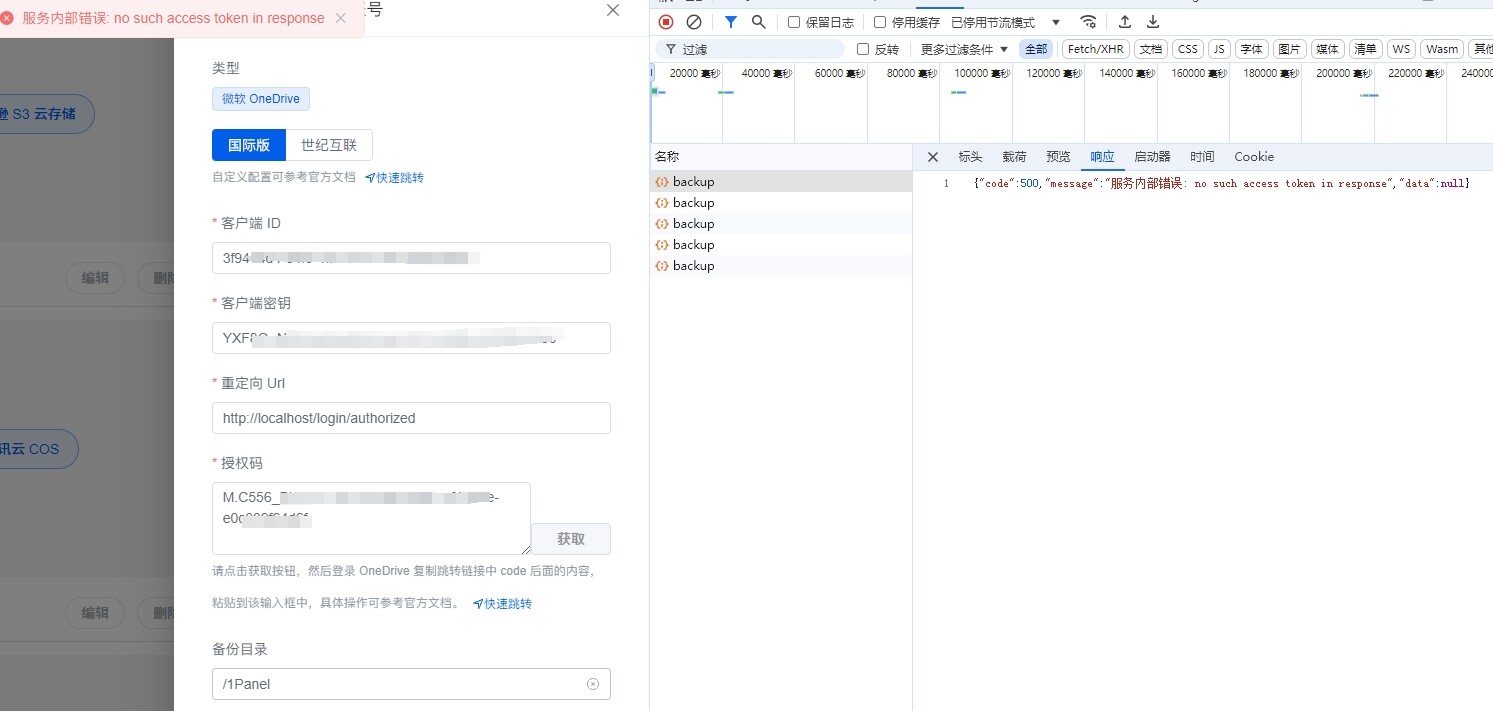Click the JSON response line in response pane
1493x711 pixels.
click(1221, 184)
